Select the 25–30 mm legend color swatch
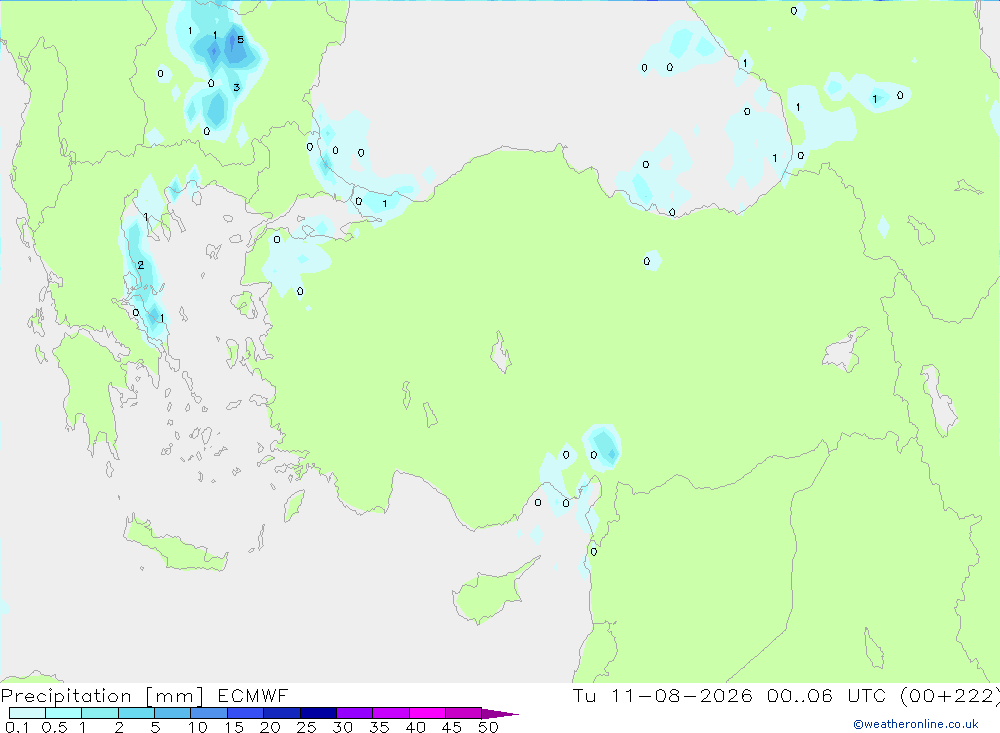Image resolution: width=1000 pixels, height=733 pixels. pos(318,713)
